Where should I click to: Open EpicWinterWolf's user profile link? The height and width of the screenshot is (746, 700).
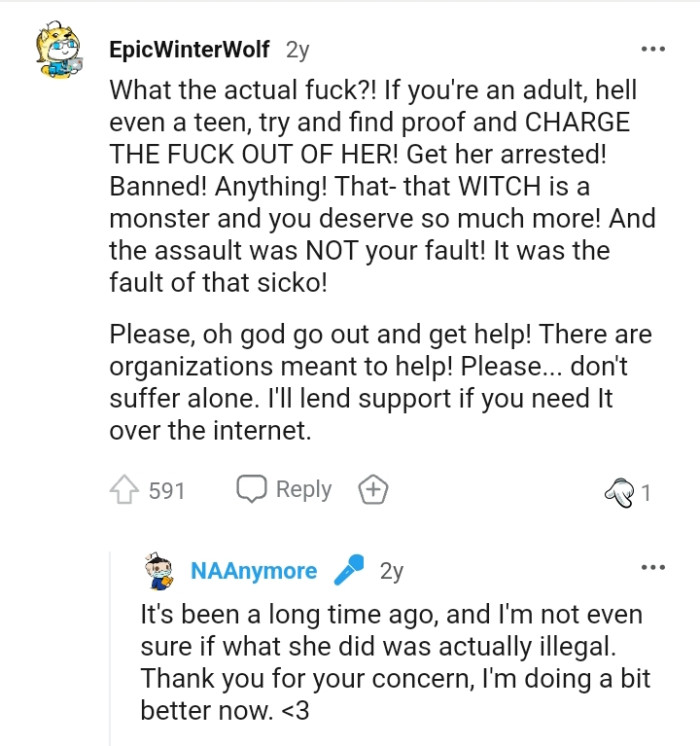[x=189, y=50]
